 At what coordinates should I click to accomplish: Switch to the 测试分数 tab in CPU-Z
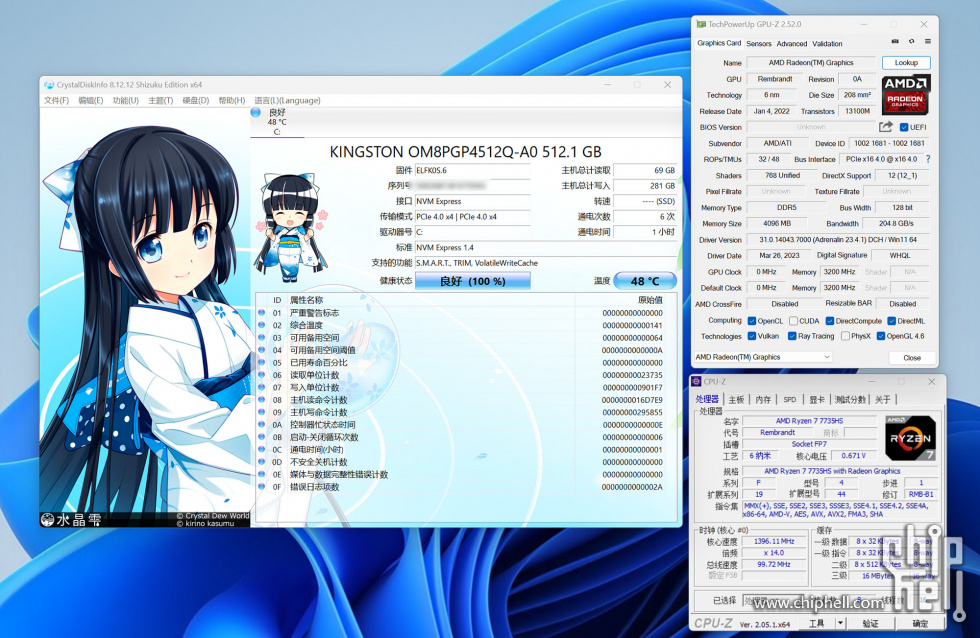(850, 399)
